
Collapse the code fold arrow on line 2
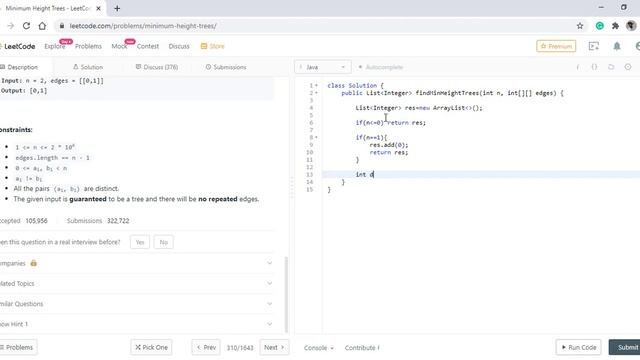pyautogui.click(x=316, y=93)
